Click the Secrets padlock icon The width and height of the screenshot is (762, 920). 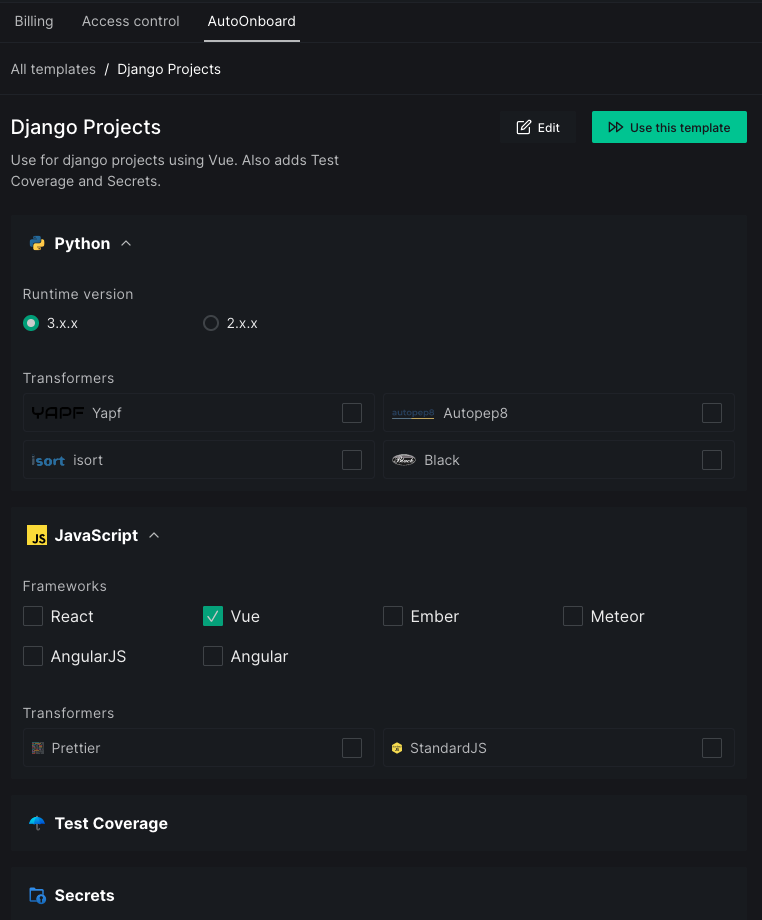pyautogui.click(x=37, y=895)
